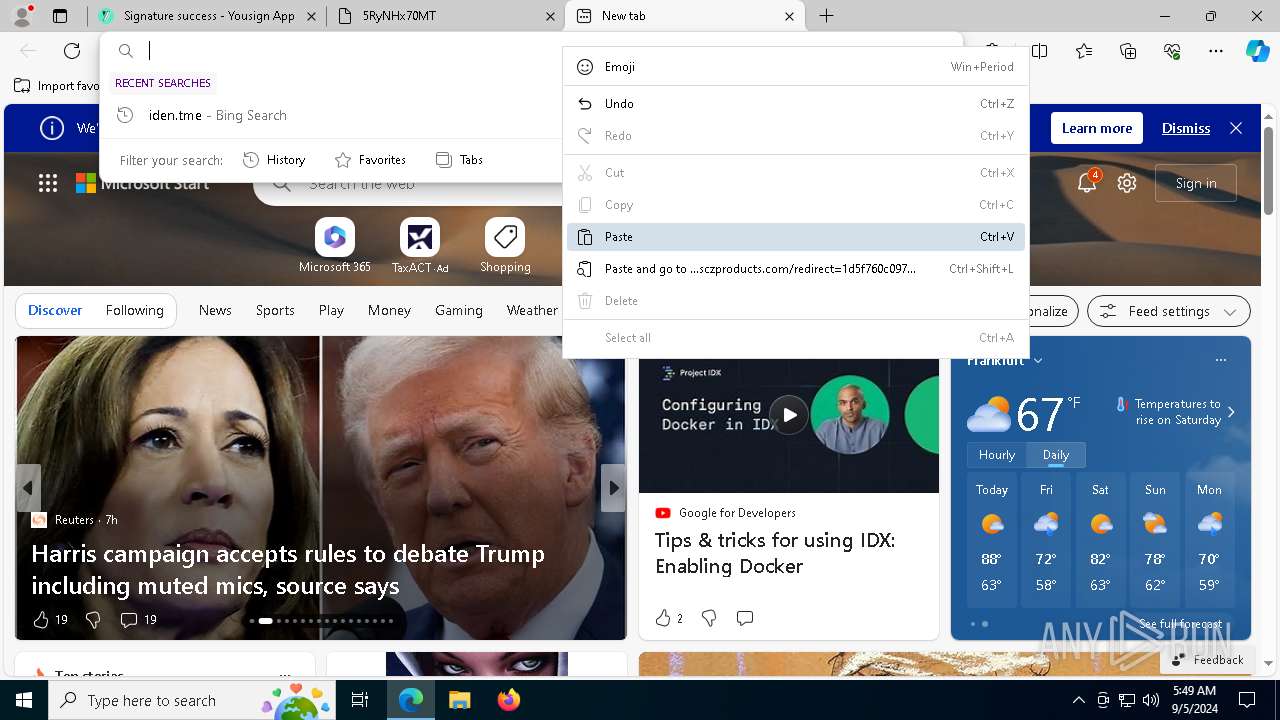Click Dismiss in the banner
This screenshot has width=1280, height=720.
1186,128
